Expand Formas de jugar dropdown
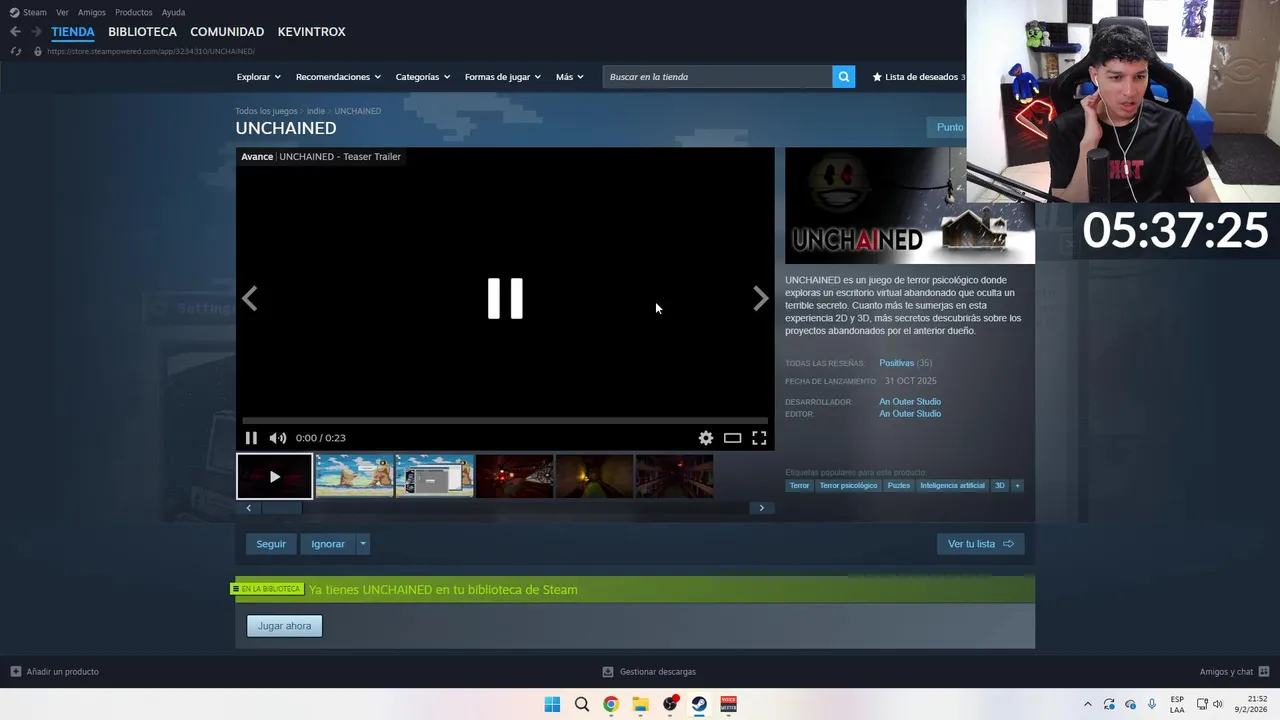The height and width of the screenshot is (720, 1280). click(502, 77)
